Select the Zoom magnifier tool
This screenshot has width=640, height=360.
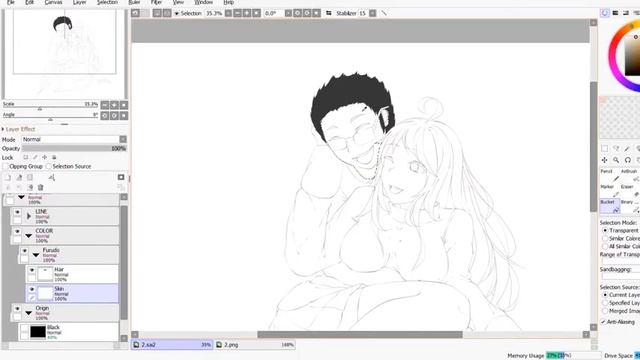point(616,160)
